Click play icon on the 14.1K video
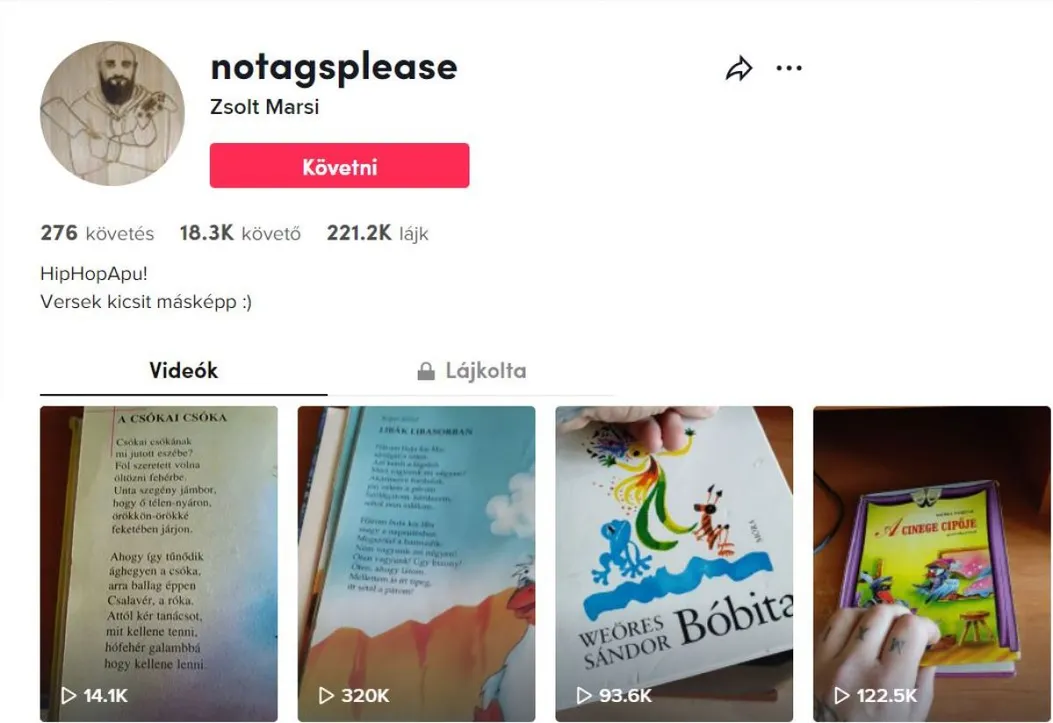This screenshot has height=723, width=1053. click(68, 695)
